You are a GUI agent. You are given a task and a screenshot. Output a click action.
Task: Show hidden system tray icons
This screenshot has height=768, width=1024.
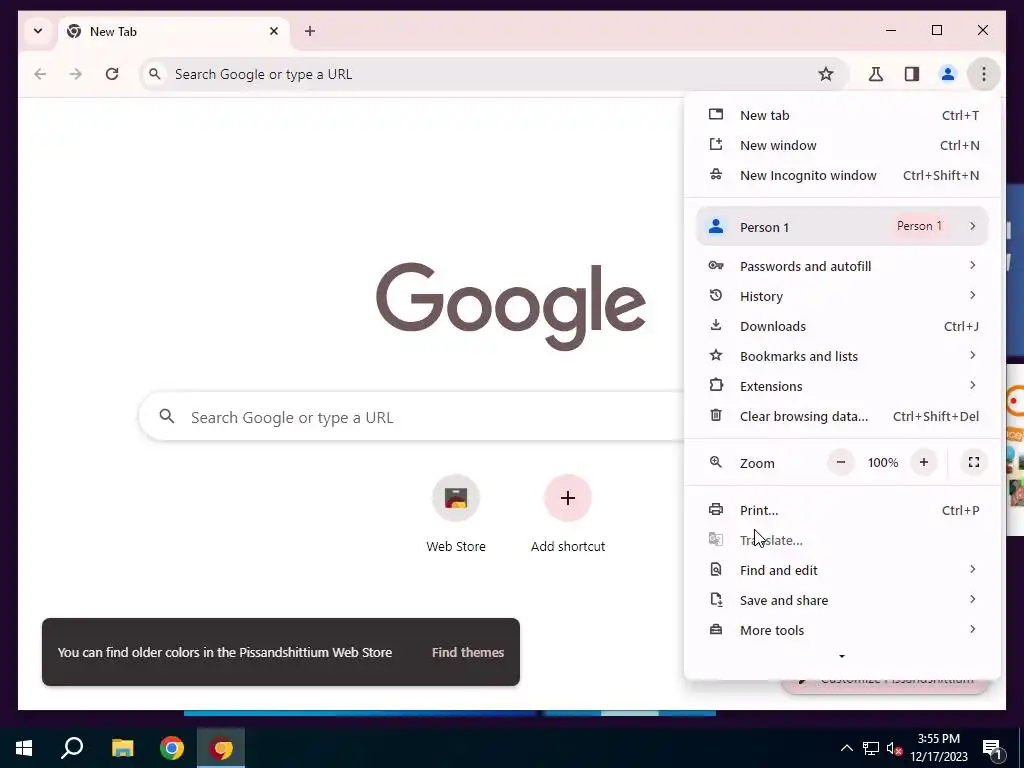[846, 748]
